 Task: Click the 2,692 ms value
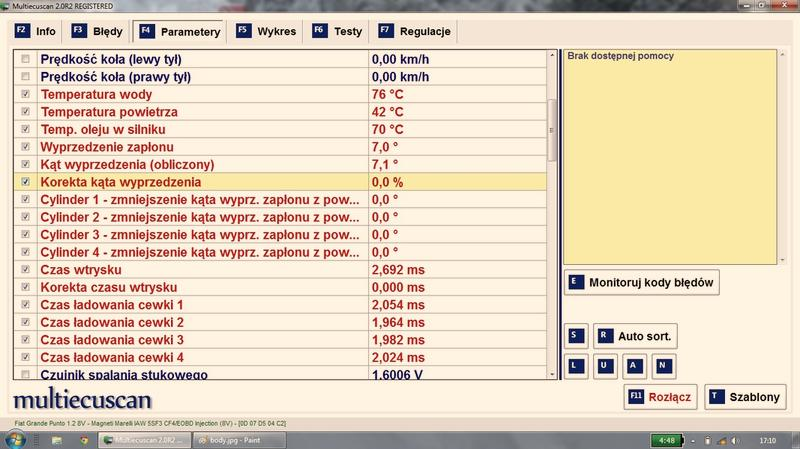point(398,269)
